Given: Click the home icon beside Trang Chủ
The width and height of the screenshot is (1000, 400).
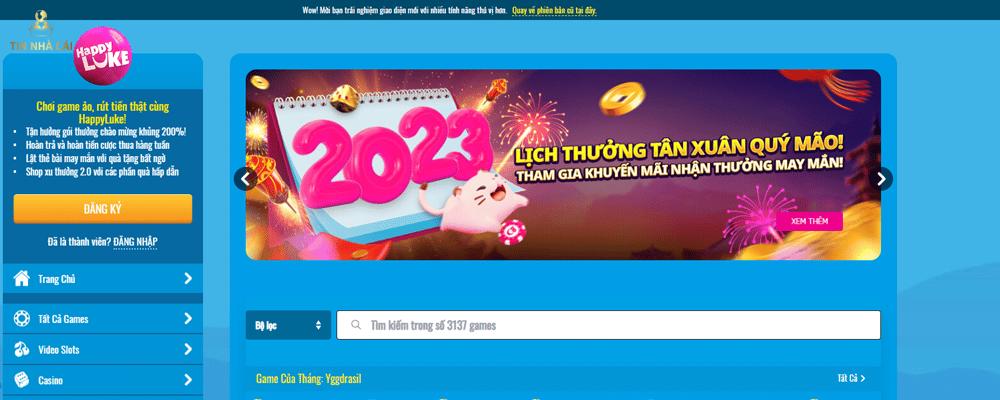Looking at the screenshot, I should pos(22,279).
